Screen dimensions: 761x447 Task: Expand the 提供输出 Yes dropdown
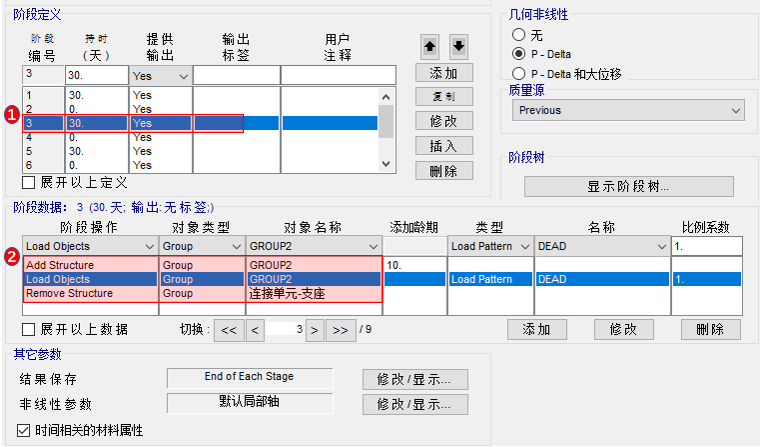click(182, 76)
